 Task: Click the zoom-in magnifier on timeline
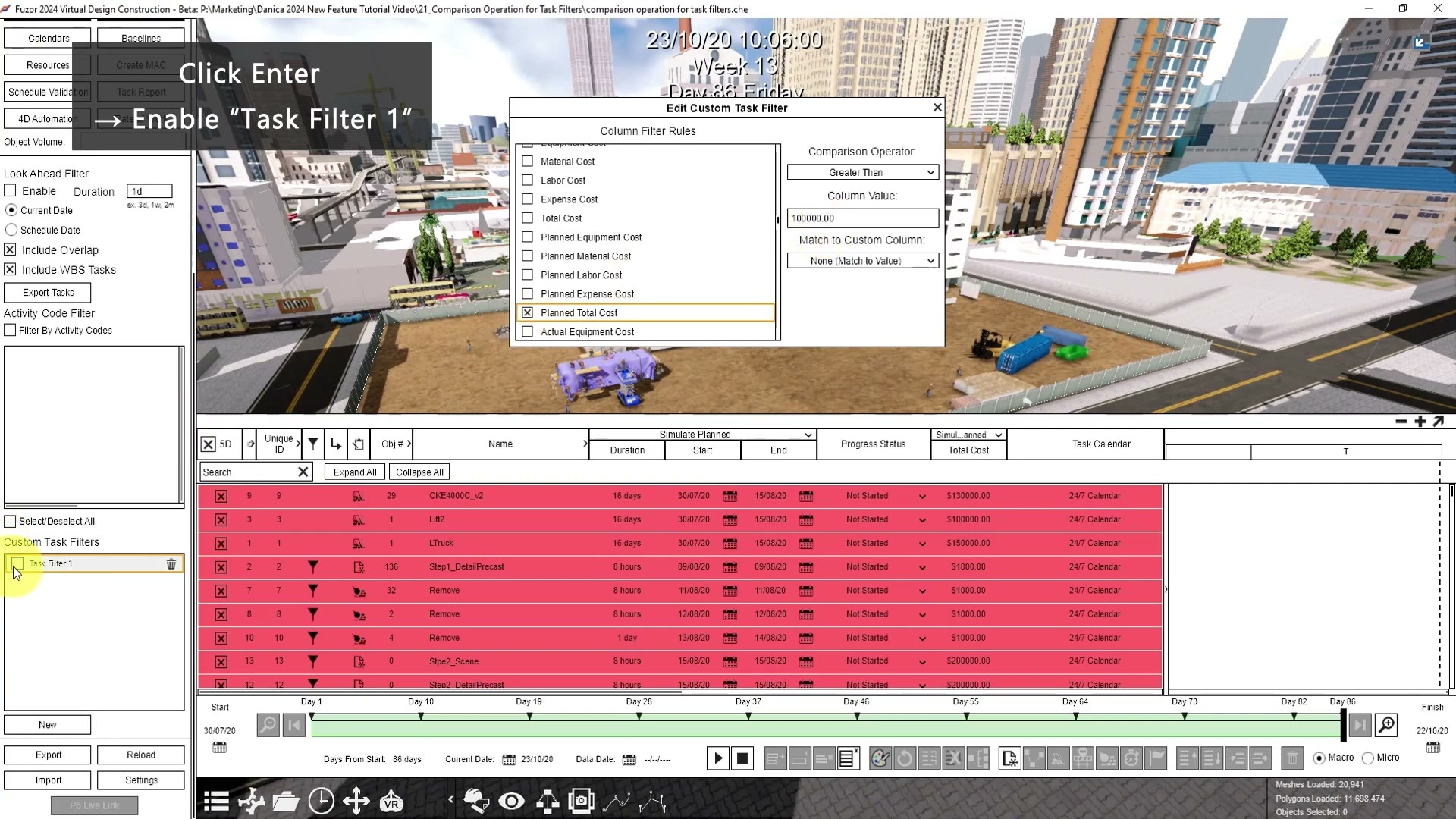tap(1386, 726)
